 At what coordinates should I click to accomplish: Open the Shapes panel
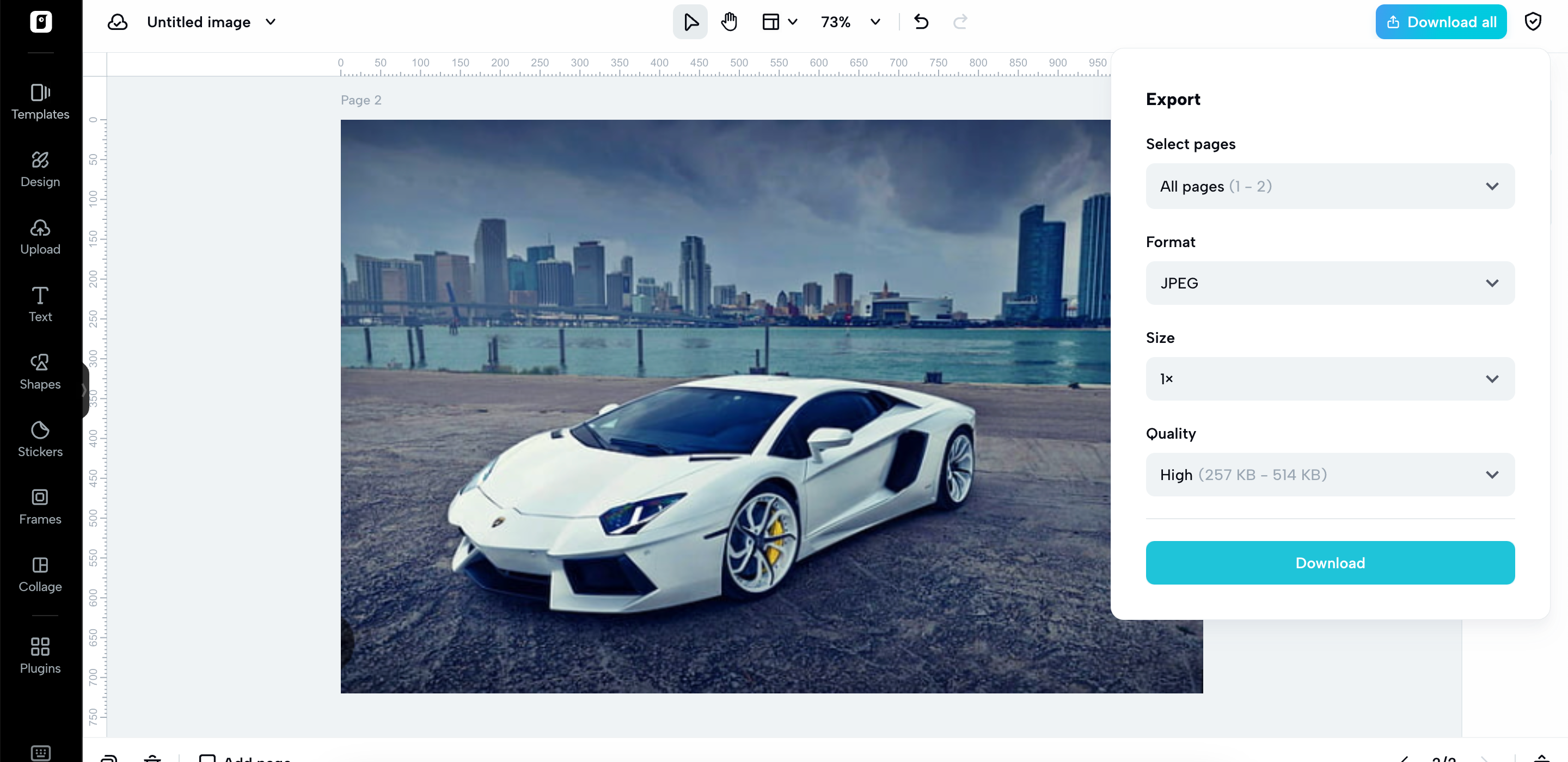pos(40,371)
